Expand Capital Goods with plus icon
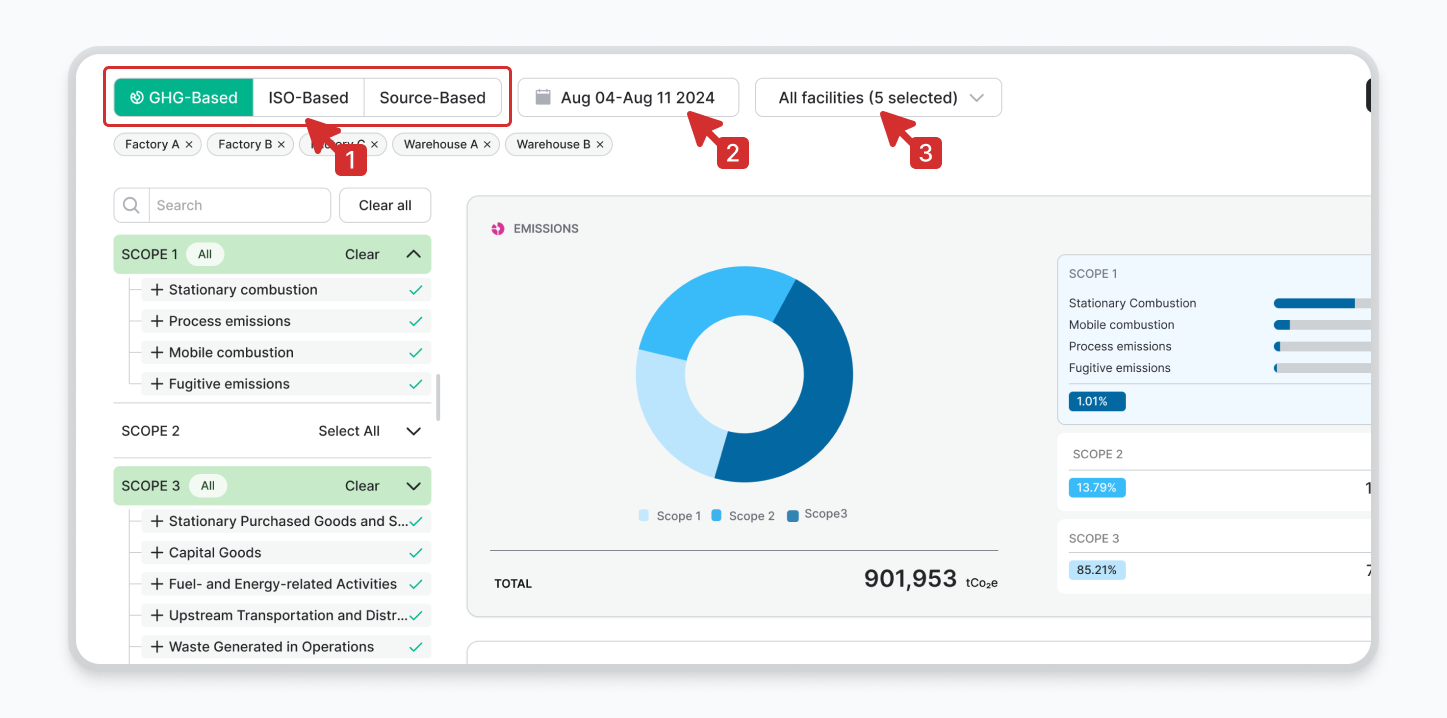Viewport: 1447px width, 718px height. point(157,553)
